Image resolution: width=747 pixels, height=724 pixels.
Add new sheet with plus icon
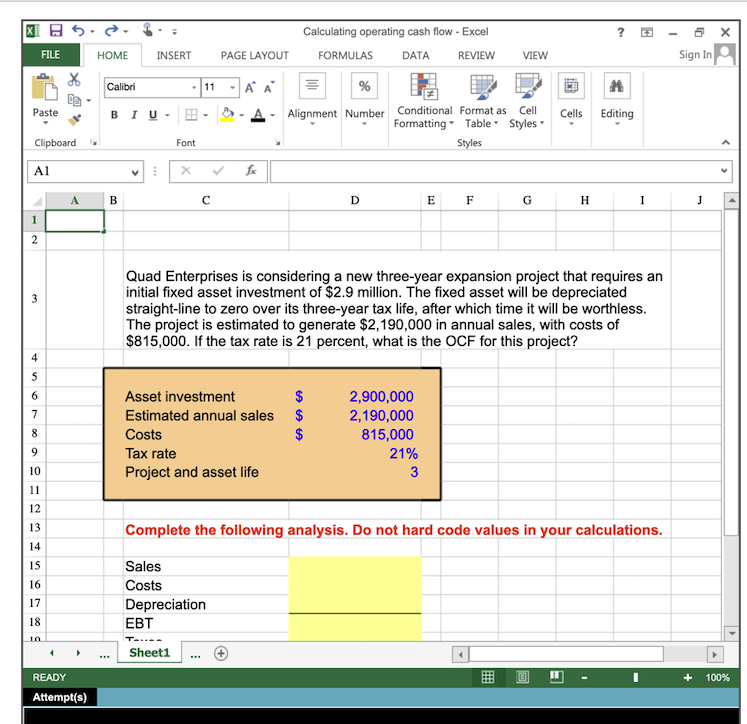click(221, 654)
